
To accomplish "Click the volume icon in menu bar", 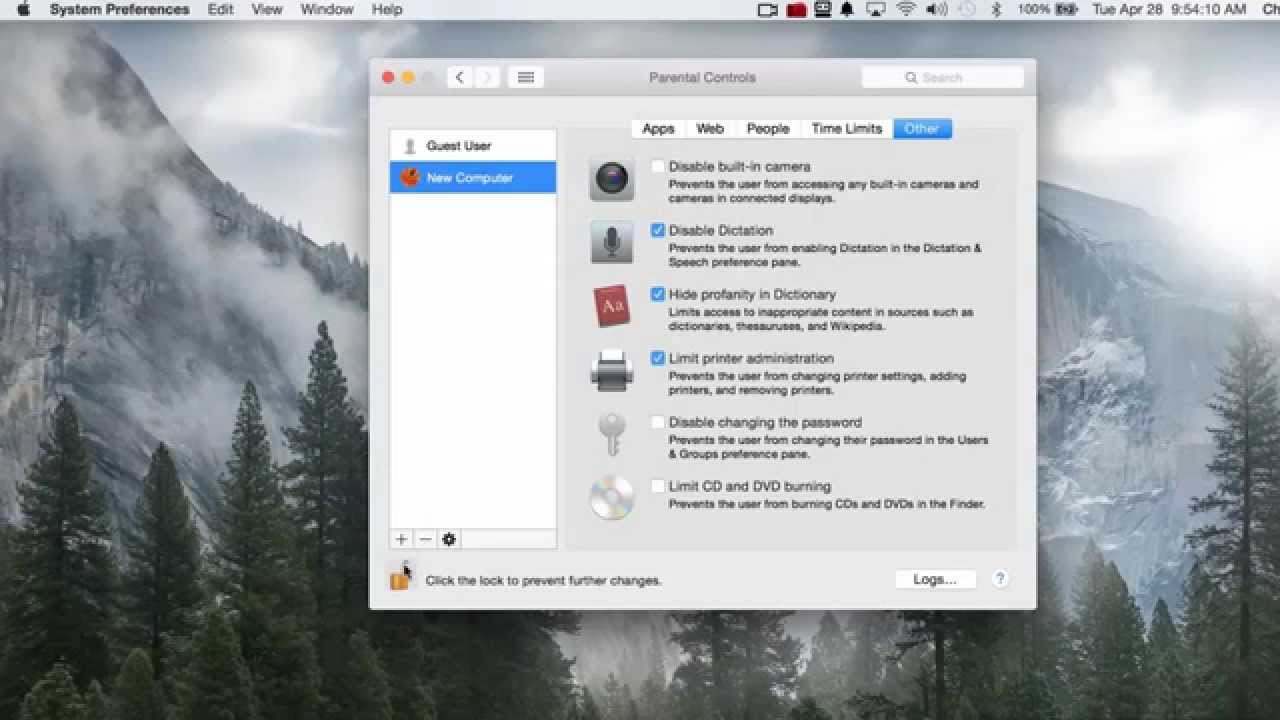I will [936, 10].
